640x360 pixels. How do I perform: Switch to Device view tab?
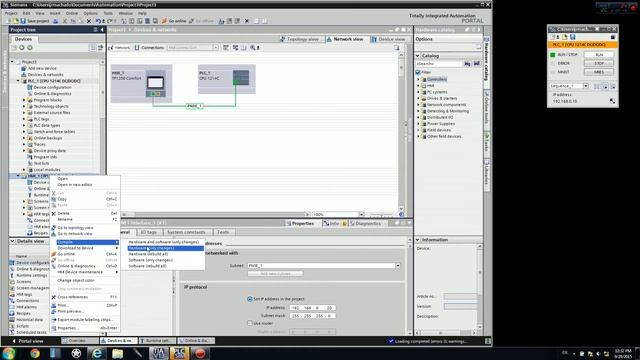tap(388, 39)
